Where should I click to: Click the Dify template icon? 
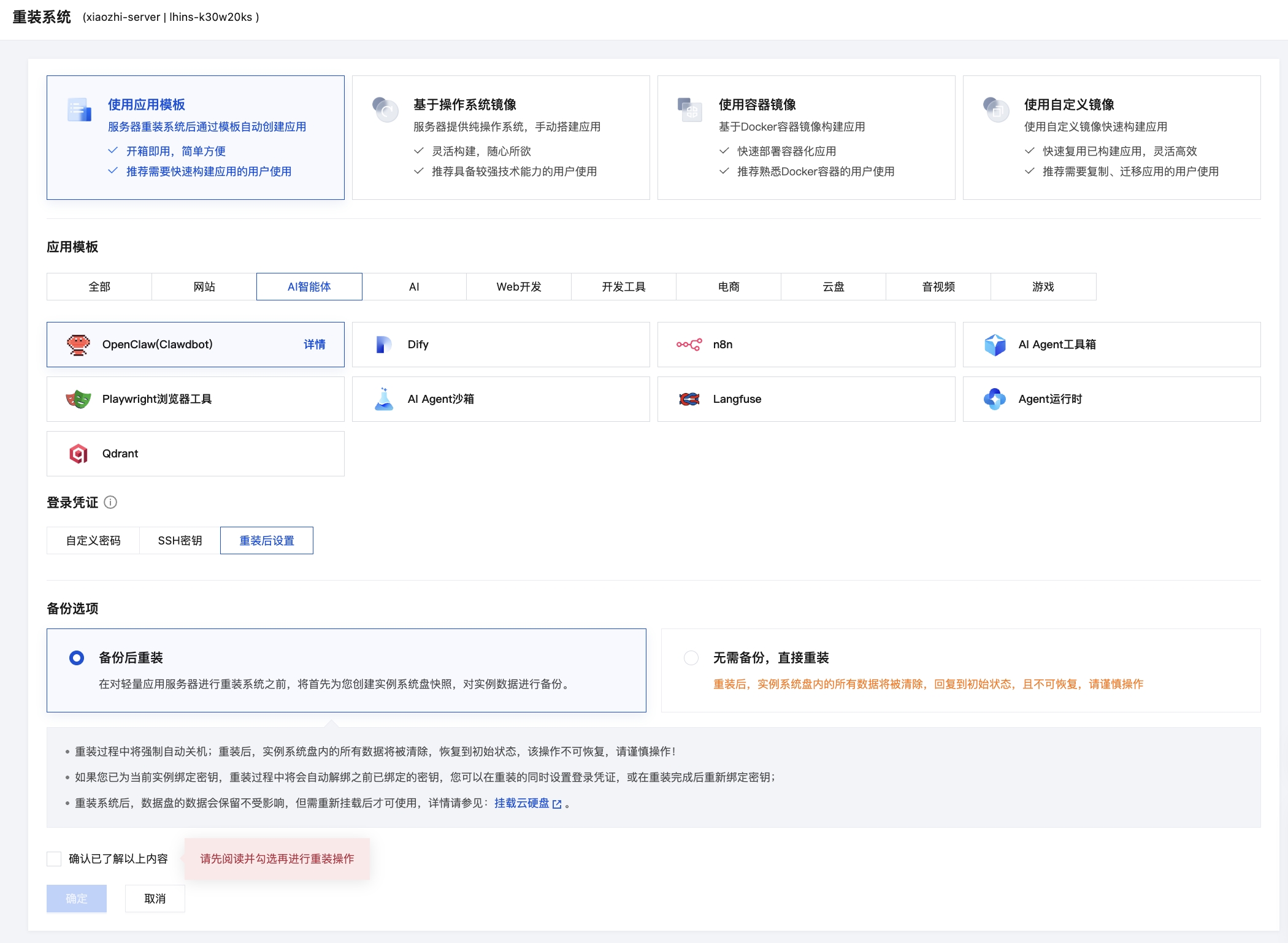click(x=383, y=345)
